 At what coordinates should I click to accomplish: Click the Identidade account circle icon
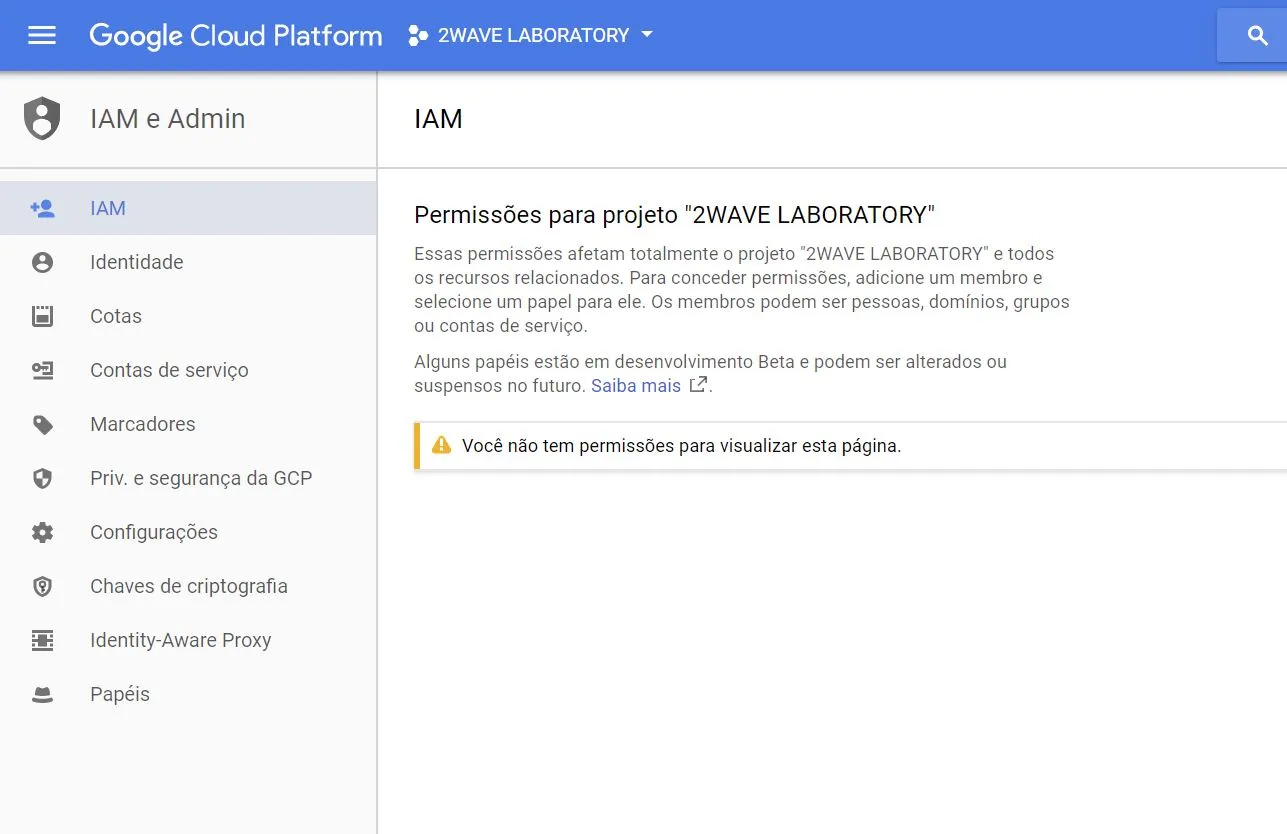tap(42, 262)
